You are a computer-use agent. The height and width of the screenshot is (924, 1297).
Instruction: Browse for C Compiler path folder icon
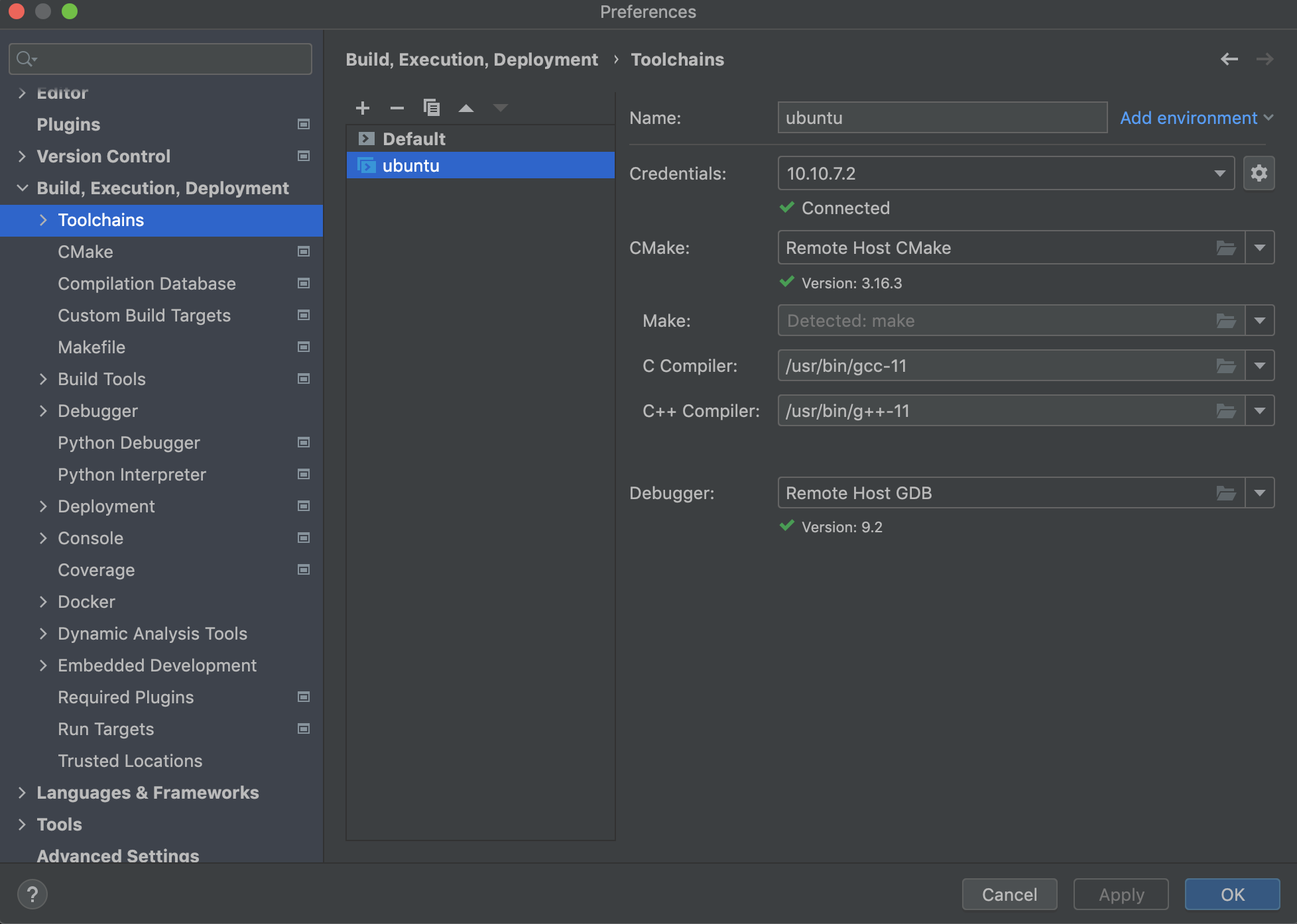pos(1226,366)
